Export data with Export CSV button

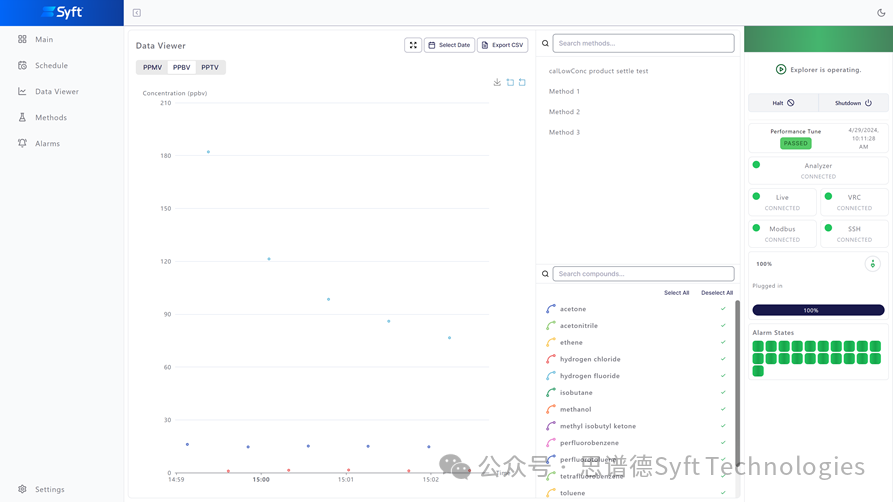point(502,45)
